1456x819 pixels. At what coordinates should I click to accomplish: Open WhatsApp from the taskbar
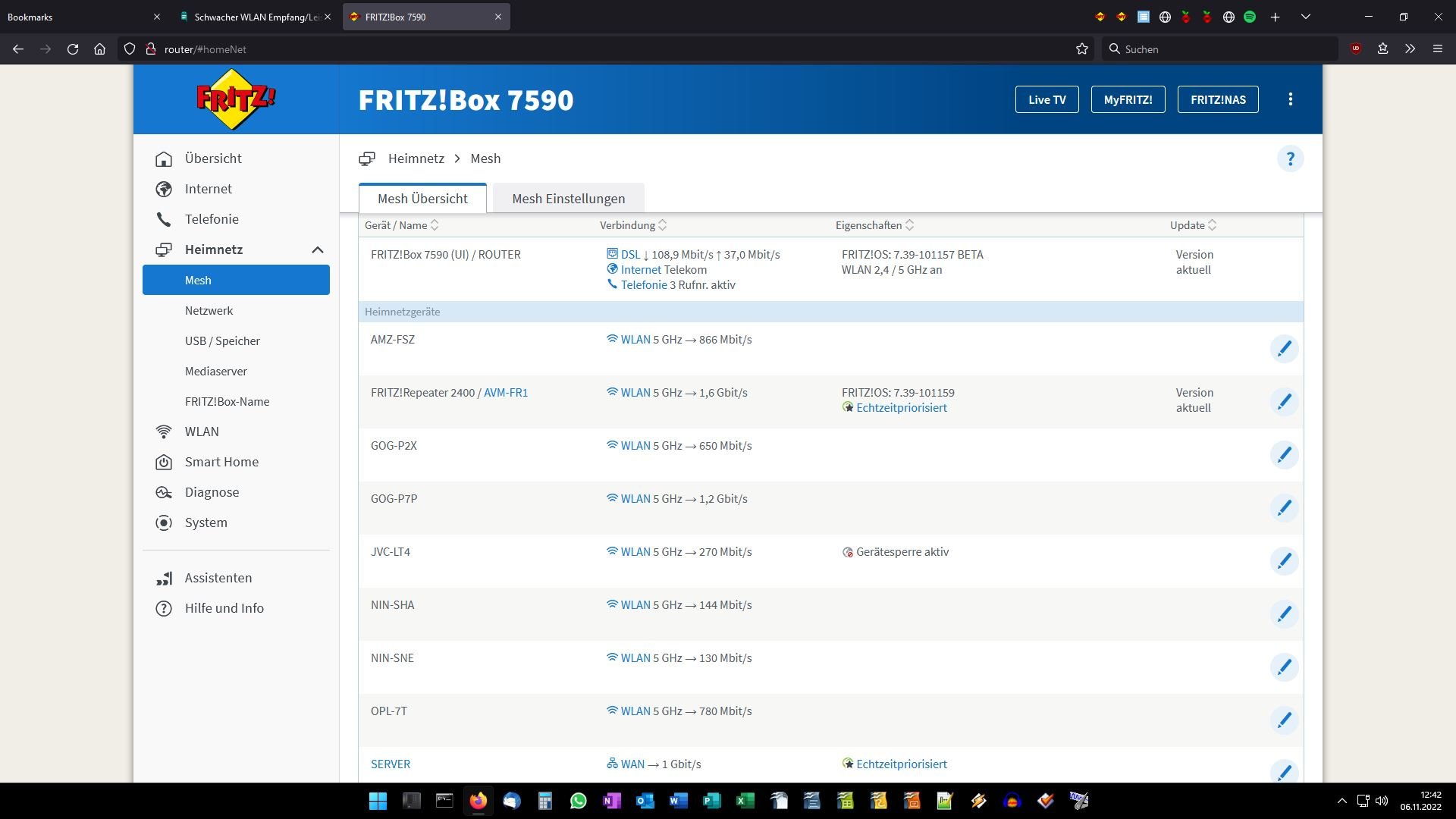(578, 801)
